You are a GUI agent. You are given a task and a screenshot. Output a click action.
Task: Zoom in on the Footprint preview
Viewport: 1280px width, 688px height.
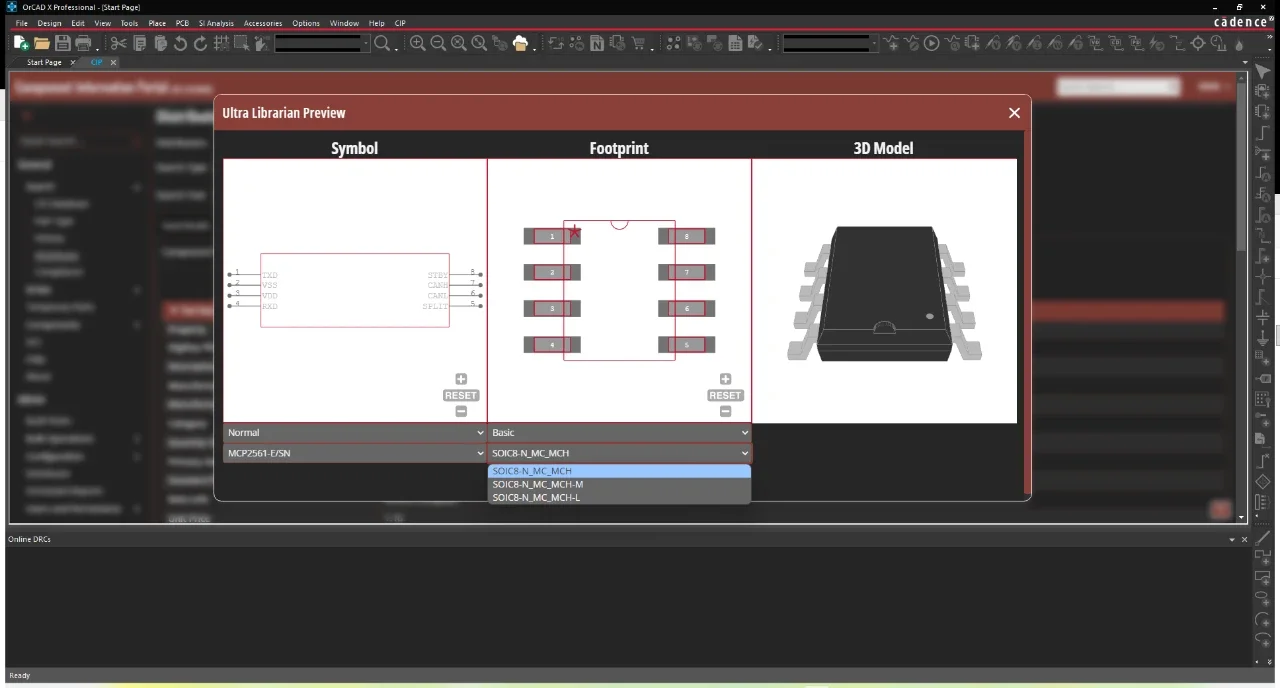725,379
